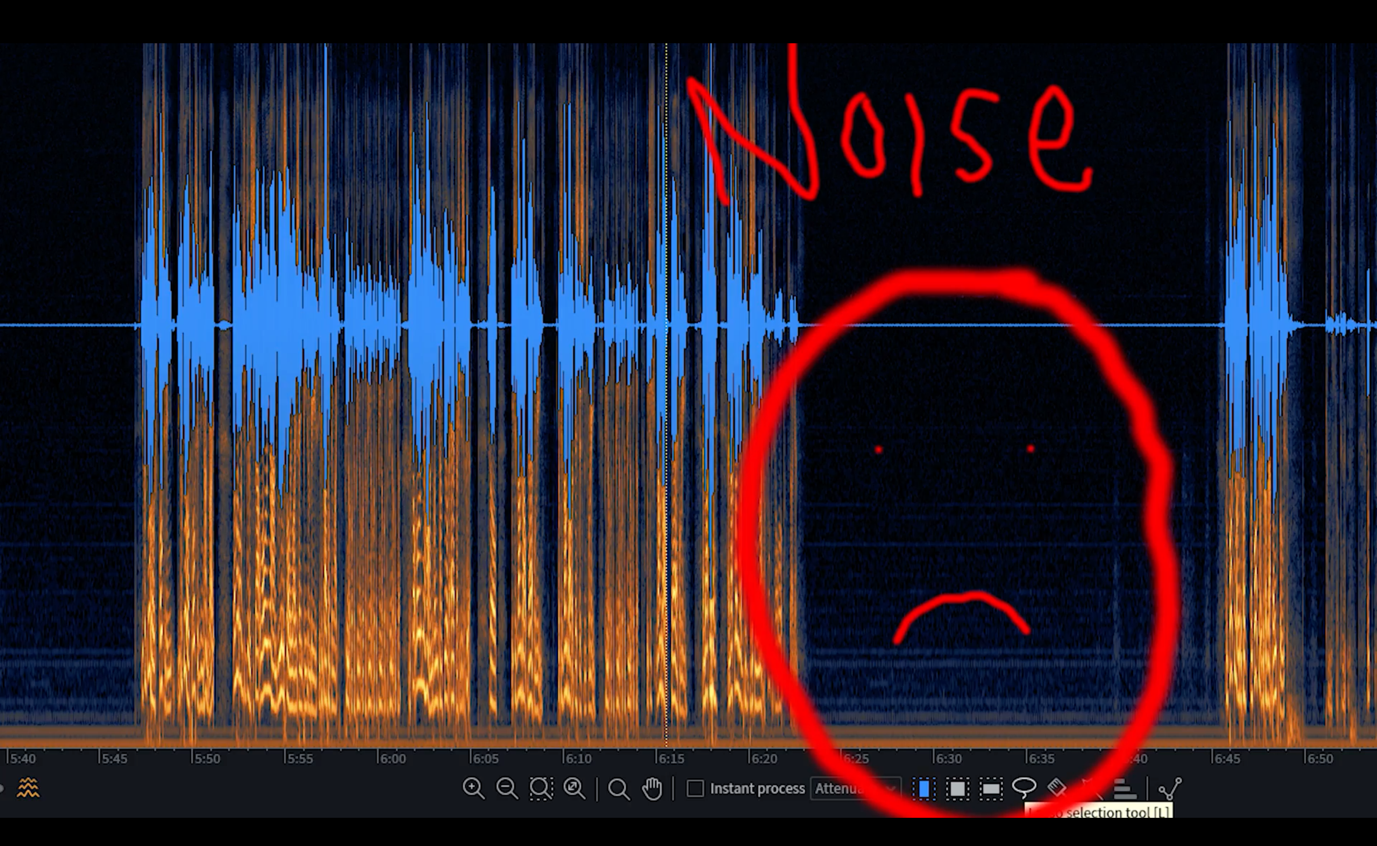
Task: Click the 6:05 mark on the time ruler
Action: 485,759
